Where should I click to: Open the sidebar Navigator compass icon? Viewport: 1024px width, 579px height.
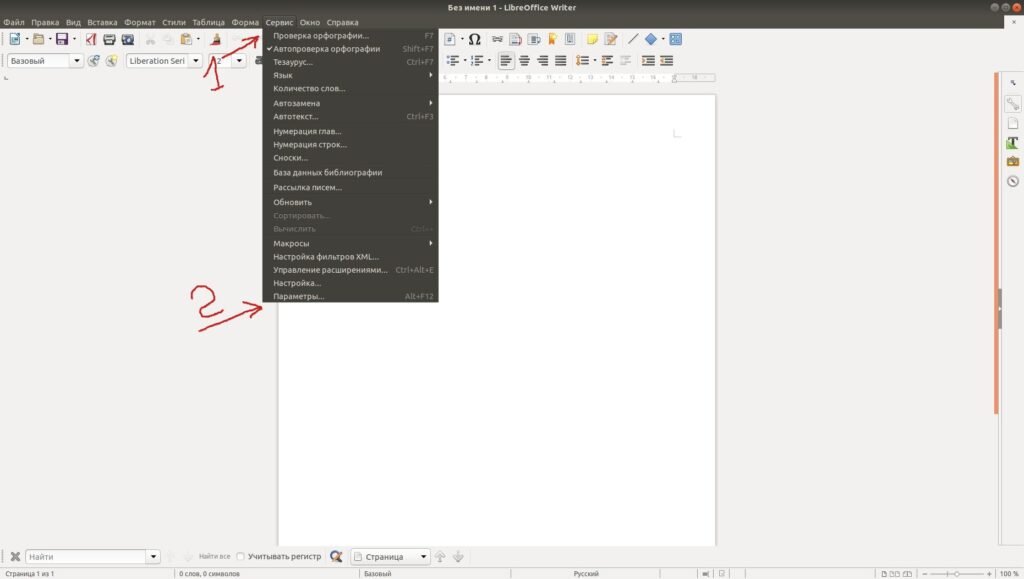[1013, 181]
